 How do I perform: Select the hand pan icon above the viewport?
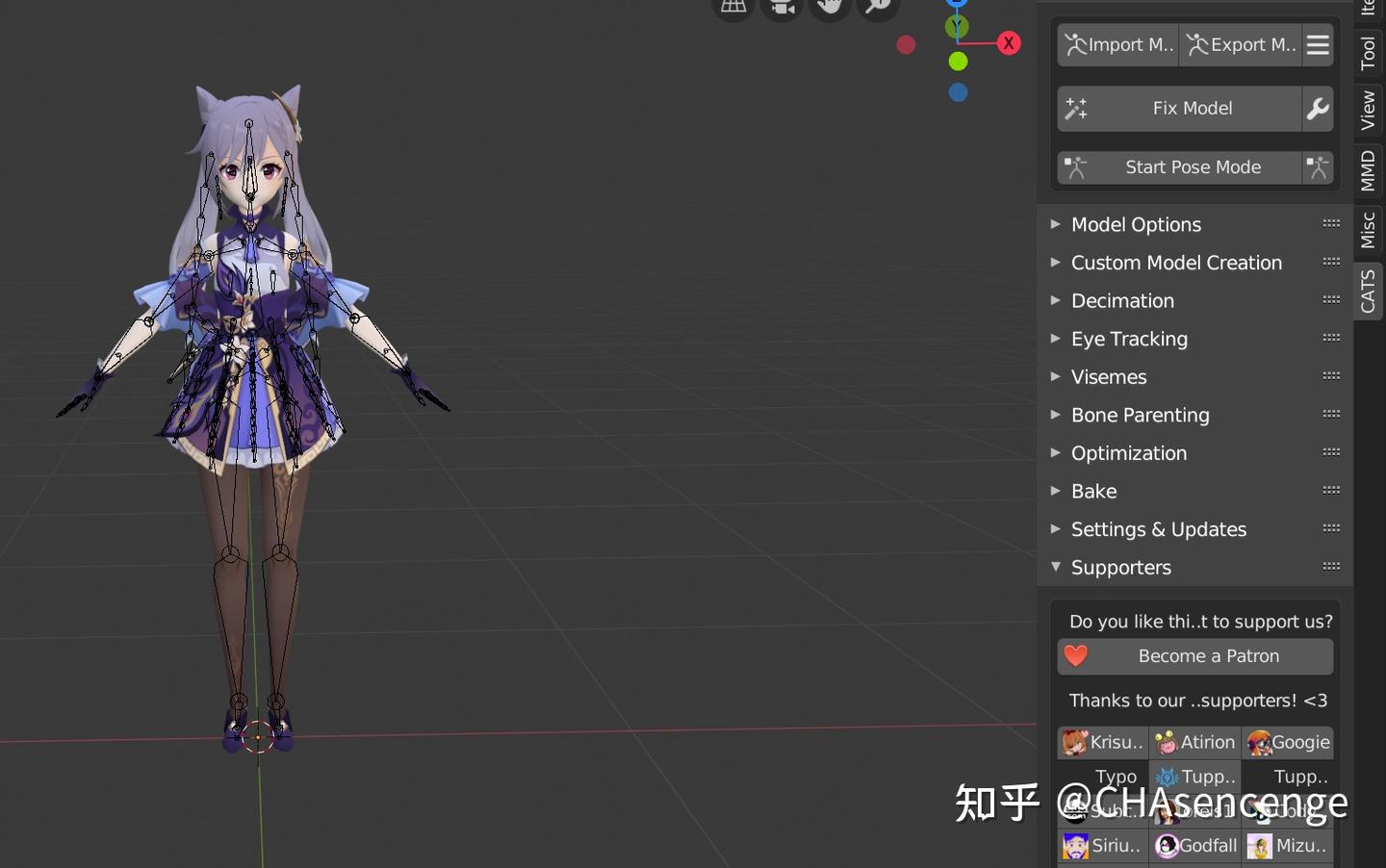pyautogui.click(x=829, y=7)
